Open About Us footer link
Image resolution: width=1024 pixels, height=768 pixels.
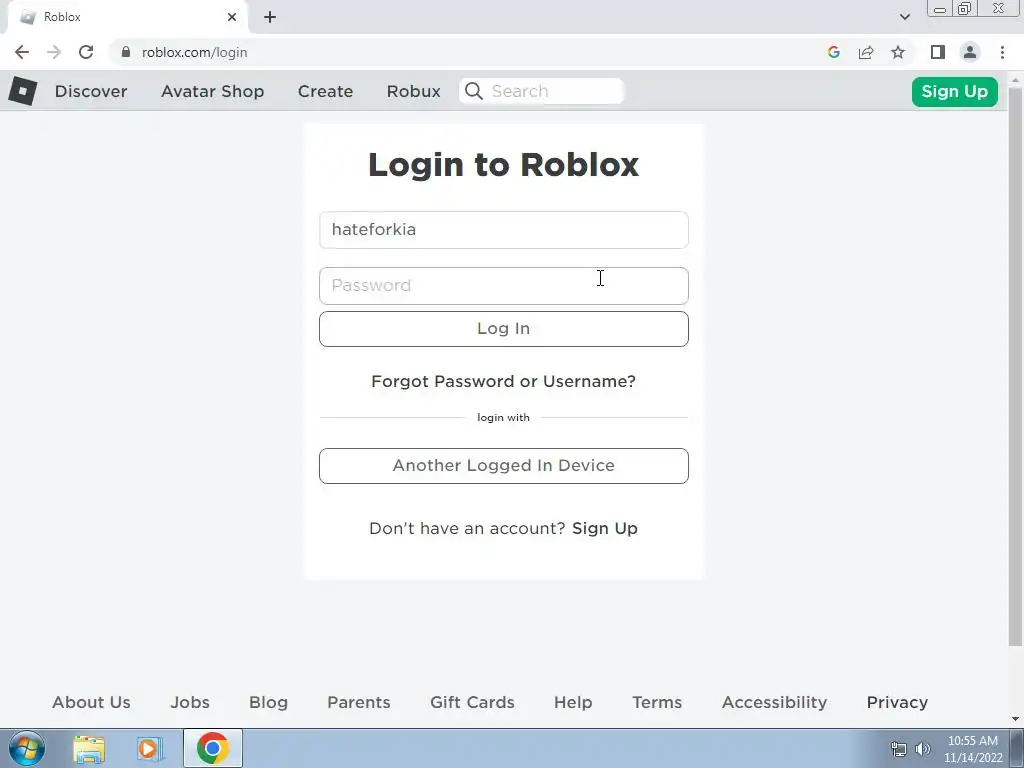pos(91,702)
